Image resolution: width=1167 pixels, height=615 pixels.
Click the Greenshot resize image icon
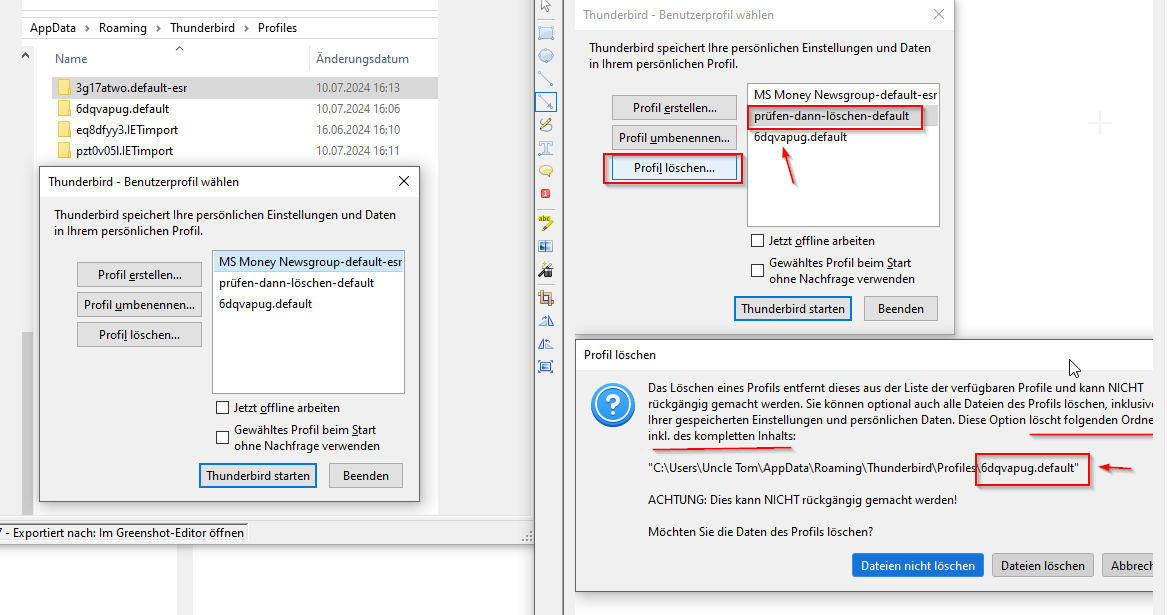pos(546,367)
